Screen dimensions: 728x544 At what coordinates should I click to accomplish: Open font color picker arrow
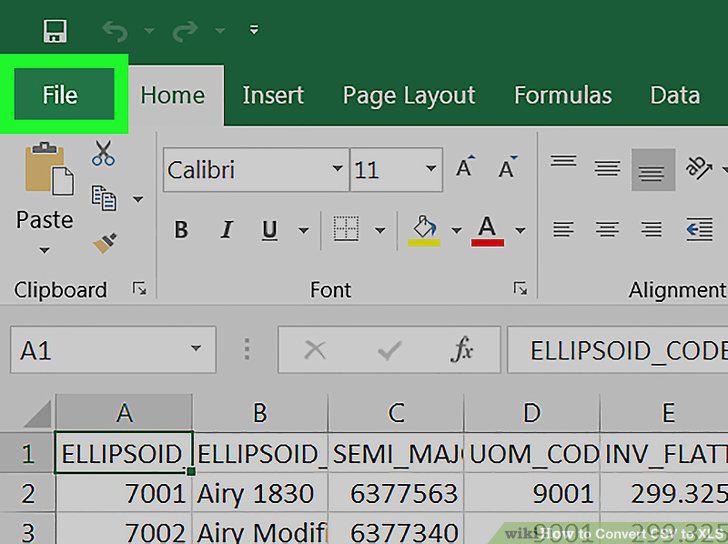point(520,230)
